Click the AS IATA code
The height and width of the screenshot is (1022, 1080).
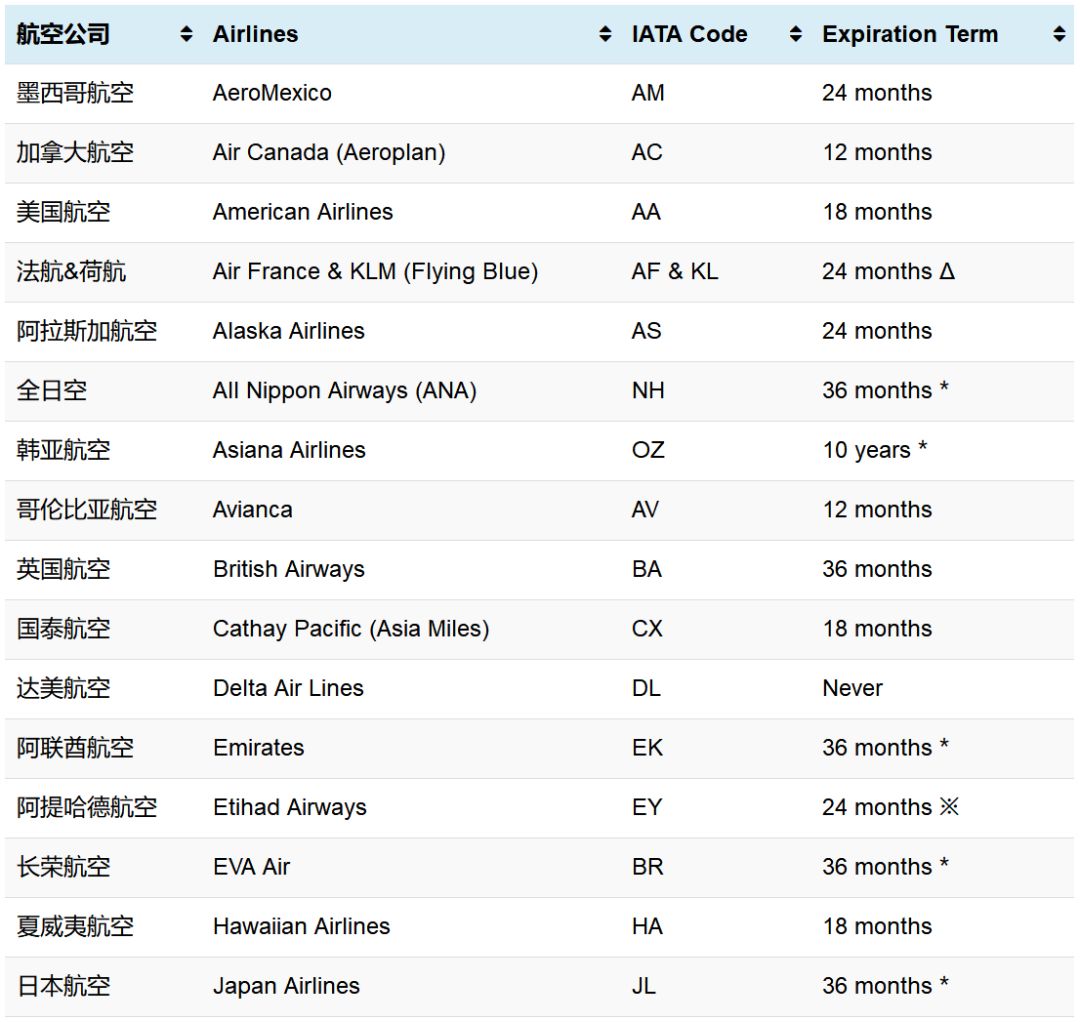(x=646, y=331)
